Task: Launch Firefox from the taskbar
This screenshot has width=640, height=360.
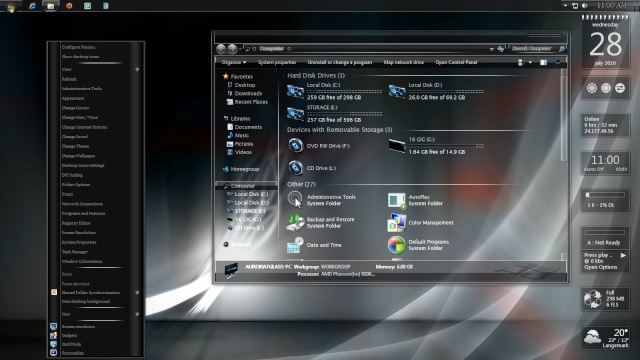Action: [69, 6]
